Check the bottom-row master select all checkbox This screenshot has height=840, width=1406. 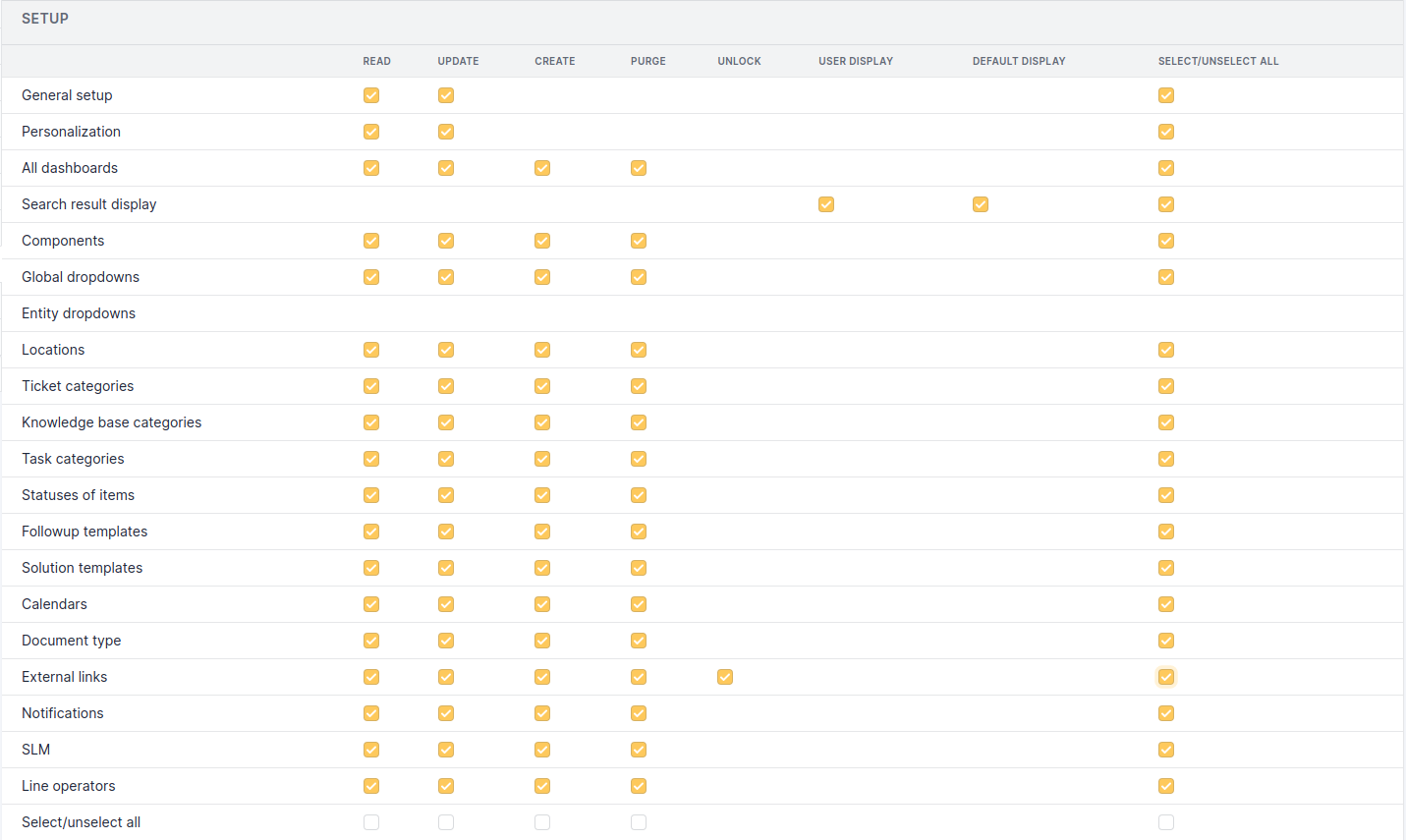(x=1166, y=822)
